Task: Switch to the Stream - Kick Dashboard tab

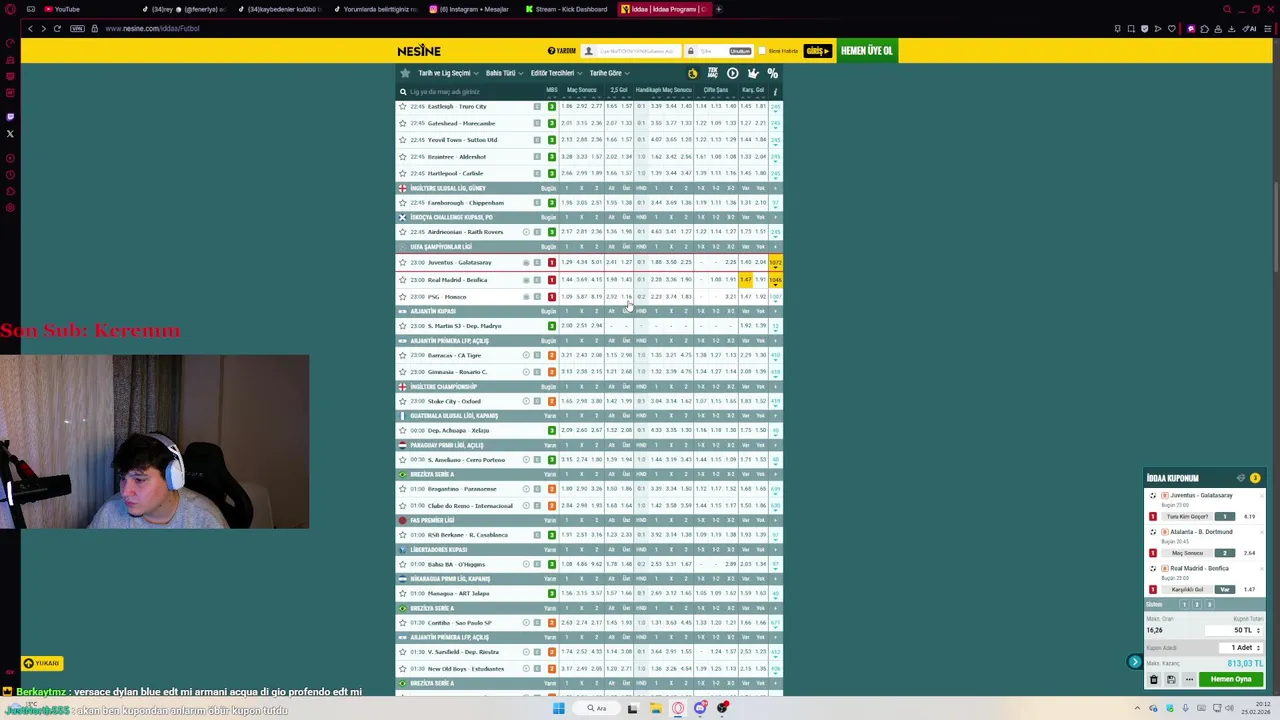Action: (x=566, y=9)
